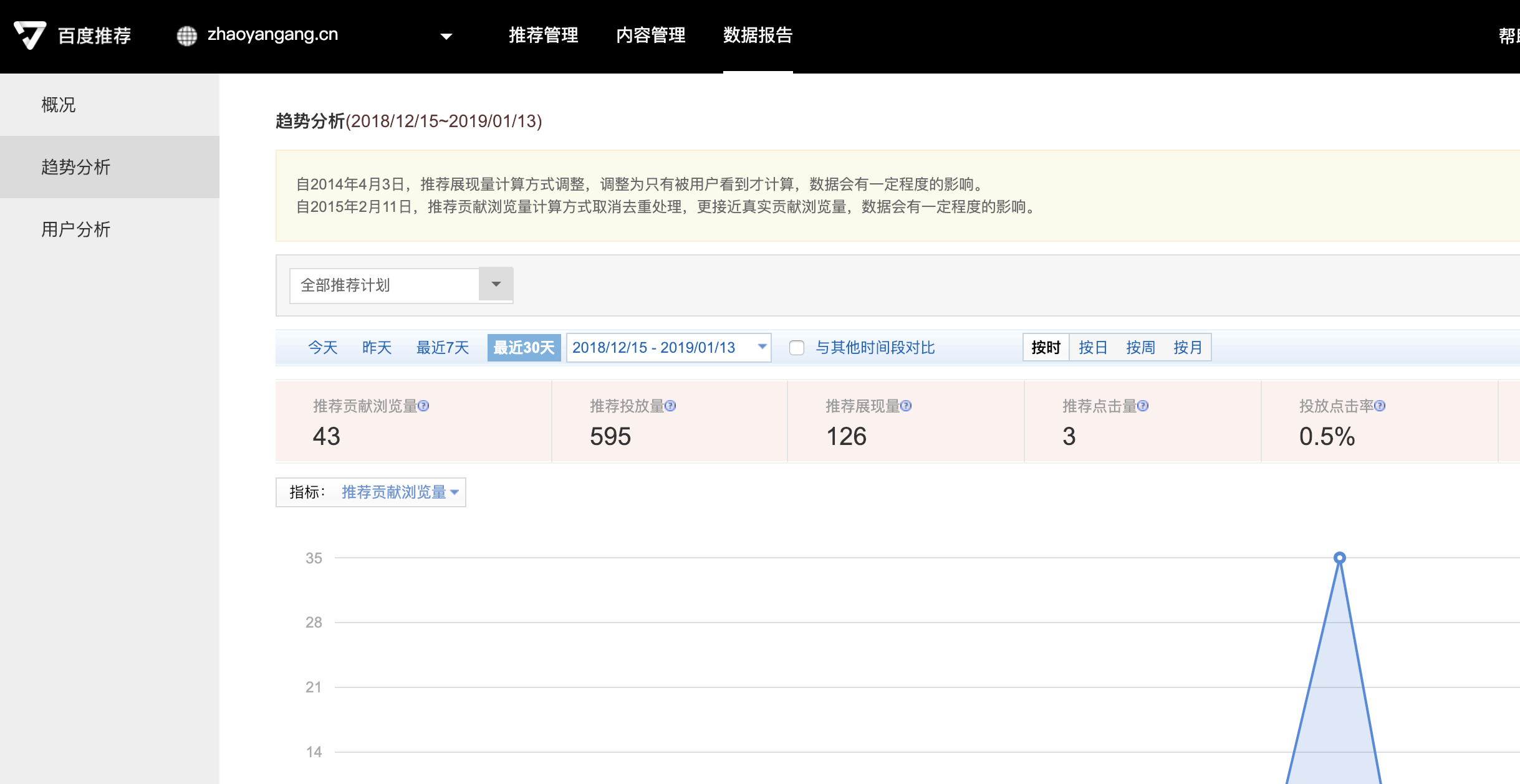
Task: Open 内容管理 in top navigation
Action: (x=650, y=36)
